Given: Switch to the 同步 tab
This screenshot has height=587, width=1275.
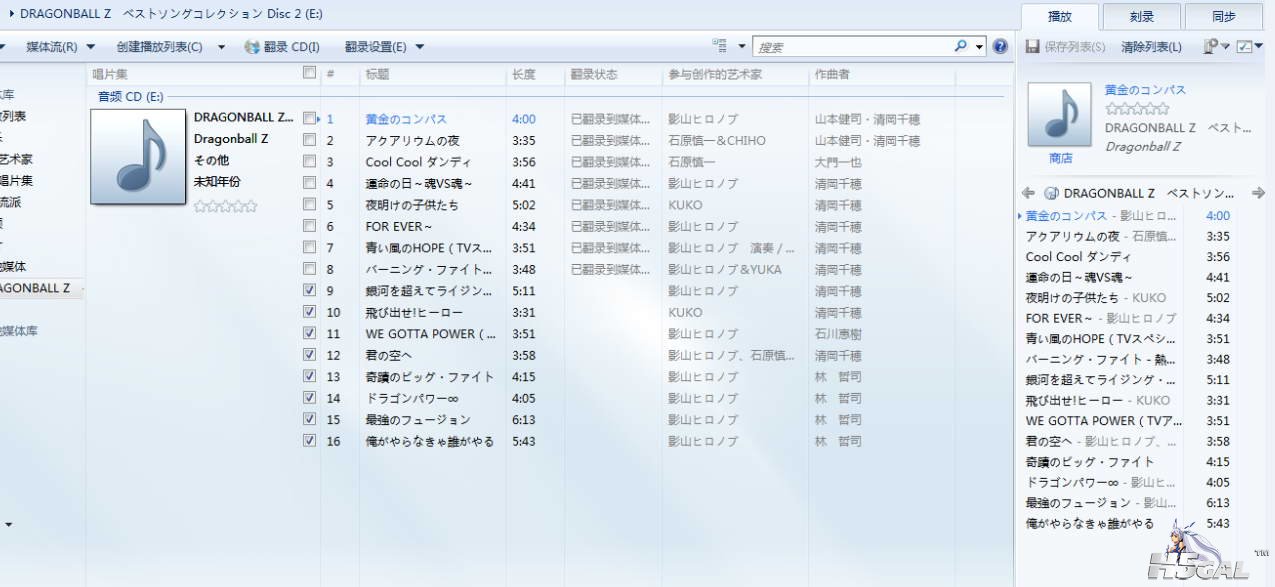Looking at the screenshot, I should [x=1223, y=16].
